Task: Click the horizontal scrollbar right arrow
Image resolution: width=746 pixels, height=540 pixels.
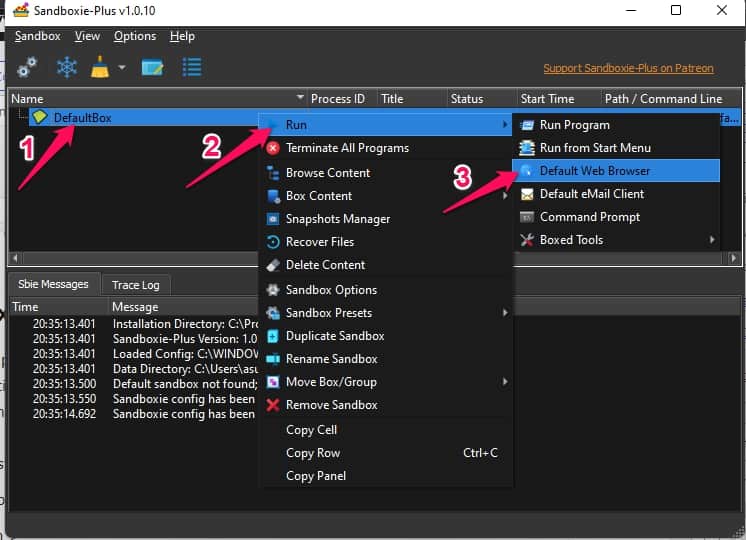Action: click(734, 258)
